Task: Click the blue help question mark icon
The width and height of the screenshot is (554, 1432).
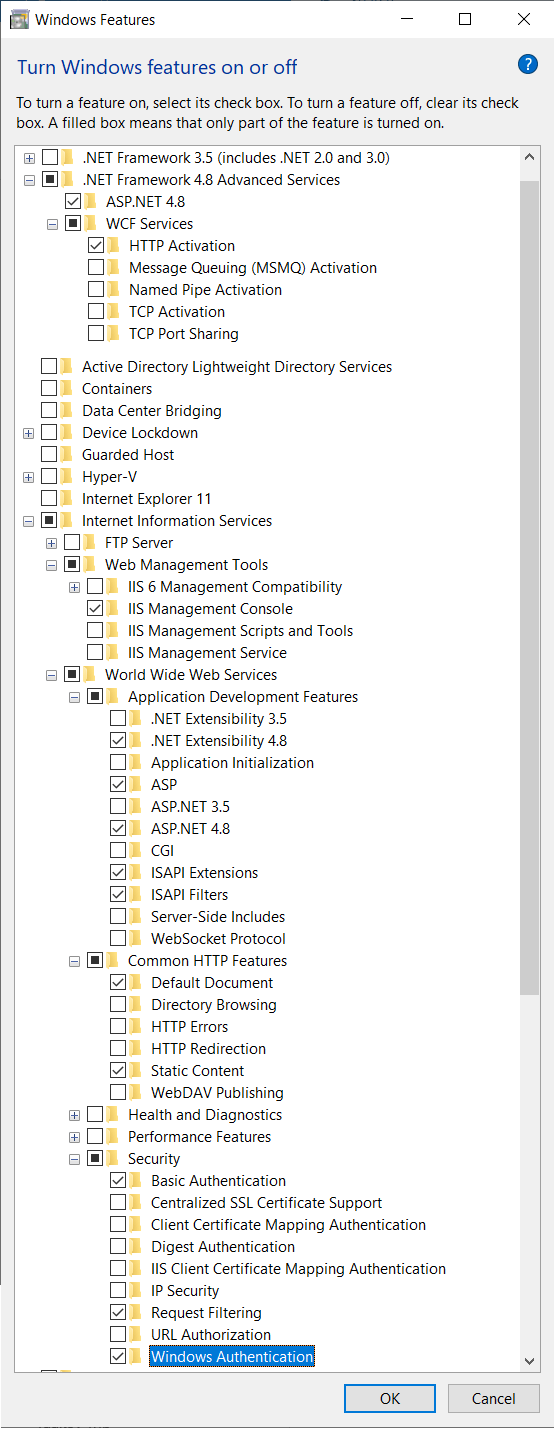Action: tap(528, 65)
